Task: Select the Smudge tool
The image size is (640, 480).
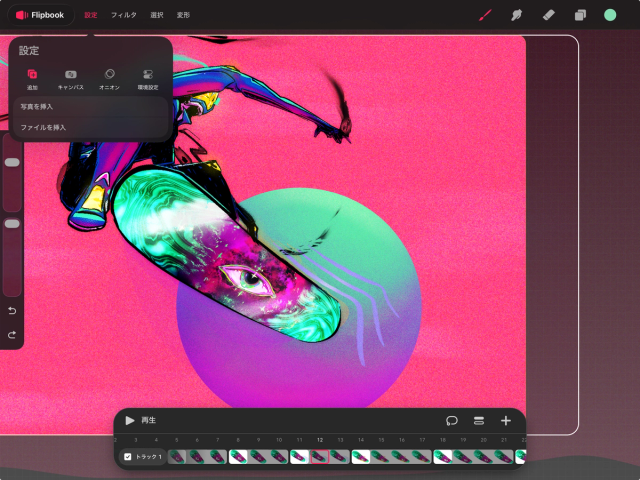Action: tap(517, 15)
